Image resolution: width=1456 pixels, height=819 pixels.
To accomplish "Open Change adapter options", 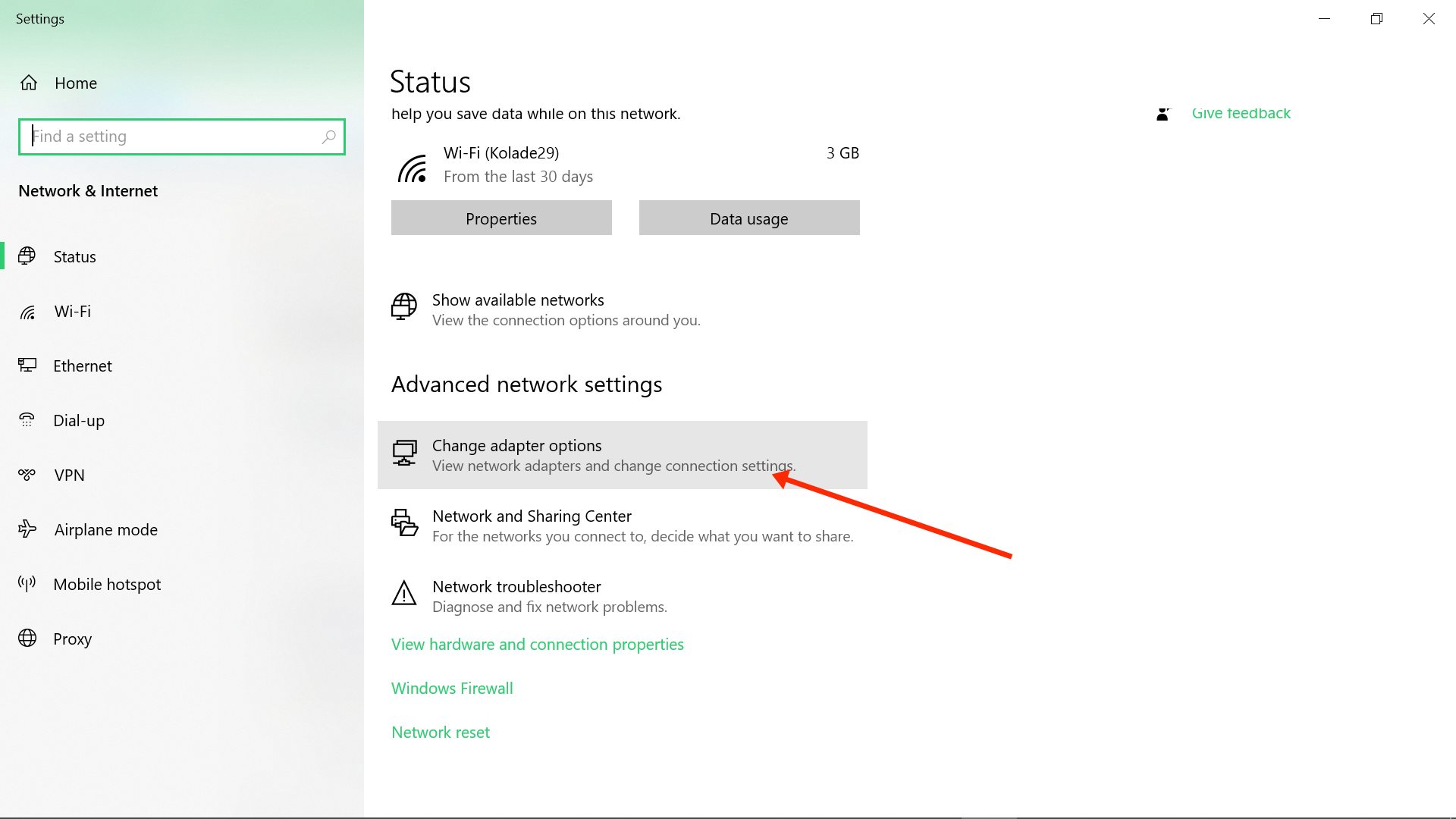I will [517, 447].
